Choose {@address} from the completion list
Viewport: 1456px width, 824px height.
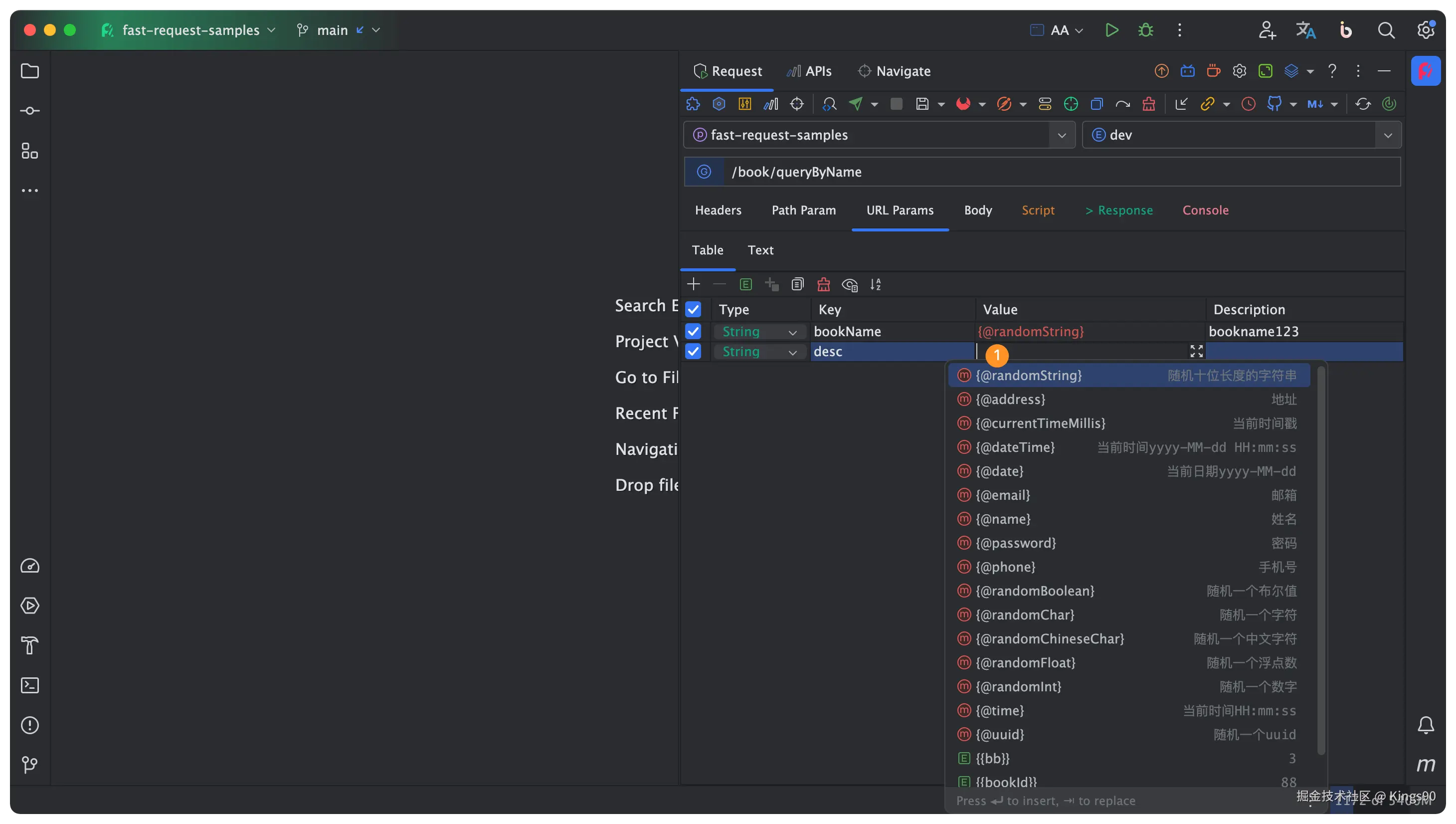1128,399
